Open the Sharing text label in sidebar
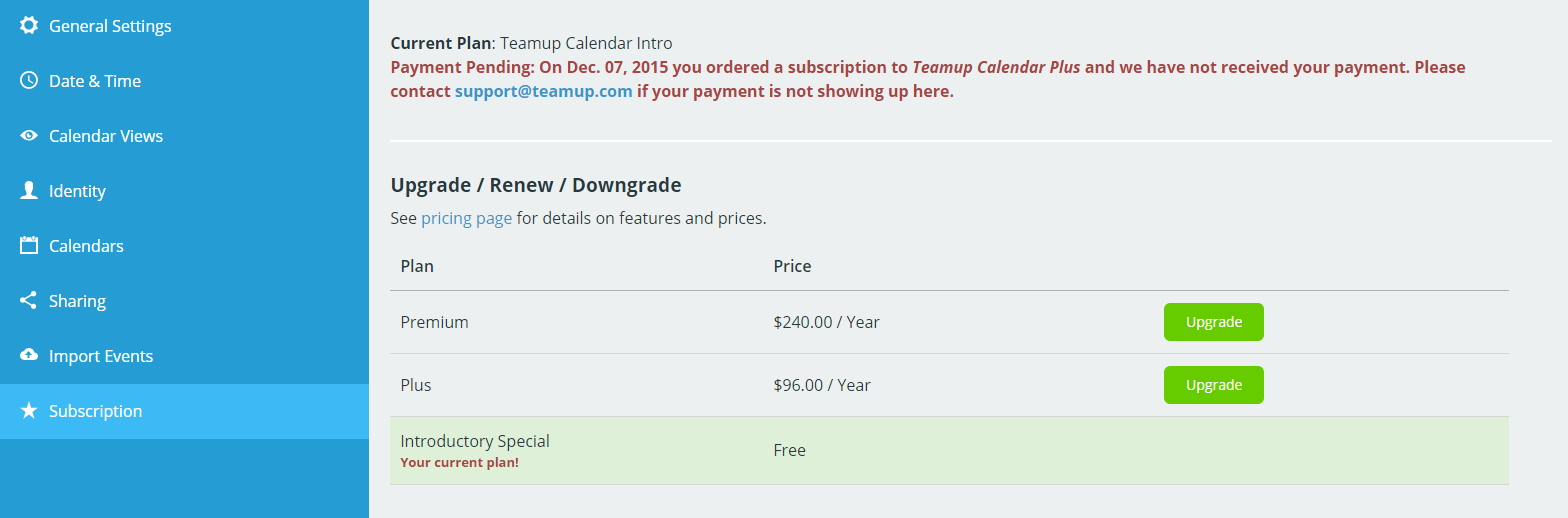1568x518 pixels. tap(77, 301)
